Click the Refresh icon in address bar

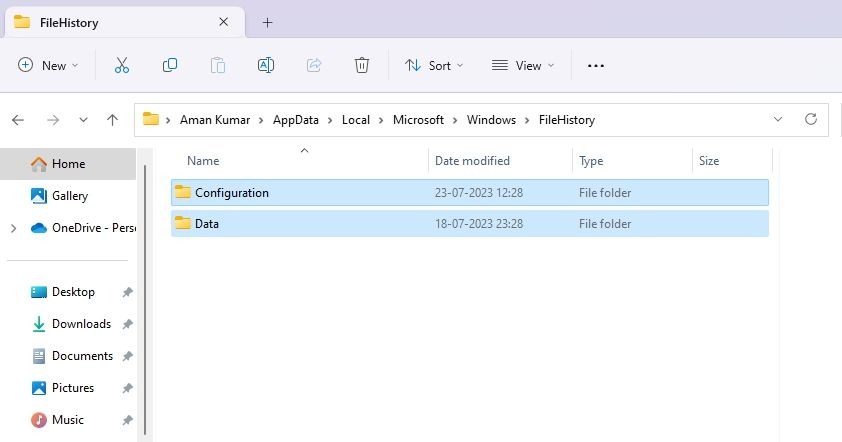click(811, 119)
